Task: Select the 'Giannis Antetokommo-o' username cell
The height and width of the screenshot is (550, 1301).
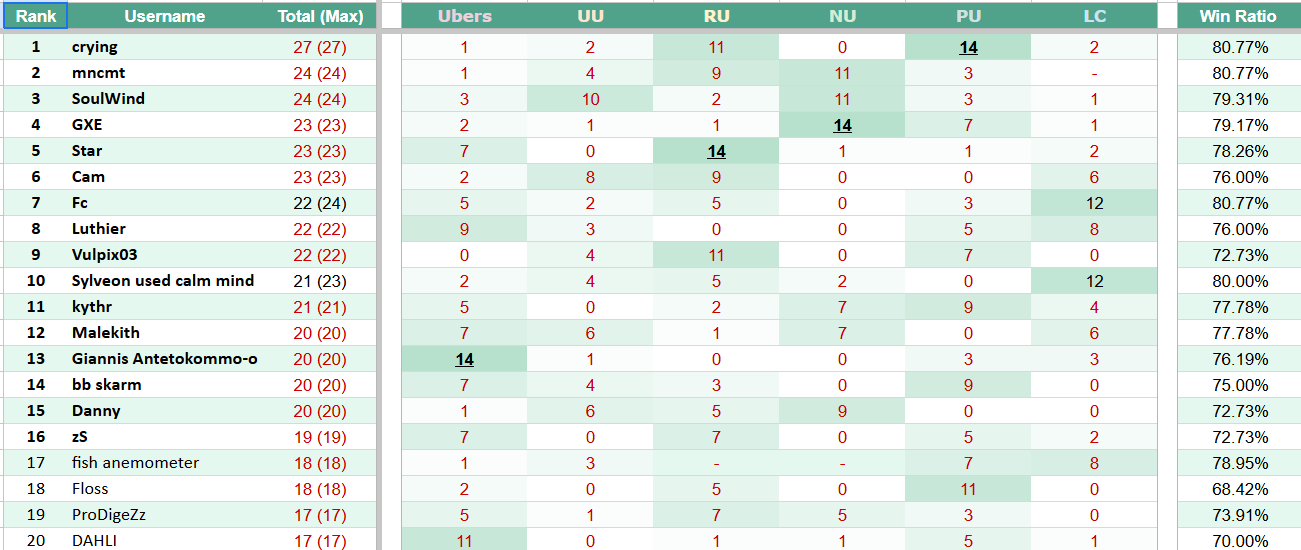Action: [x=165, y=359]
